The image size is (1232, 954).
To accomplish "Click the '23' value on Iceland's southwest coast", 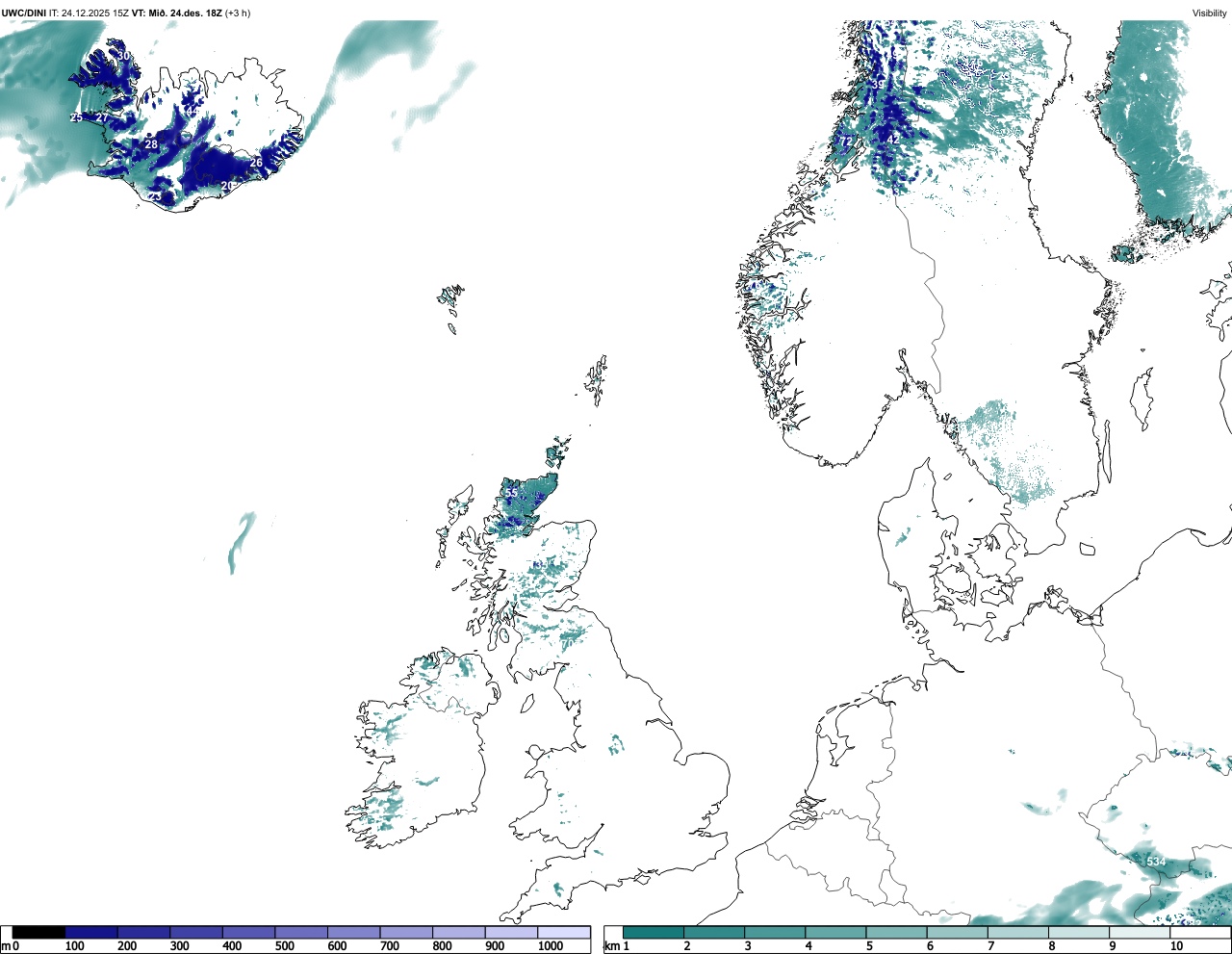I will 155,196.
